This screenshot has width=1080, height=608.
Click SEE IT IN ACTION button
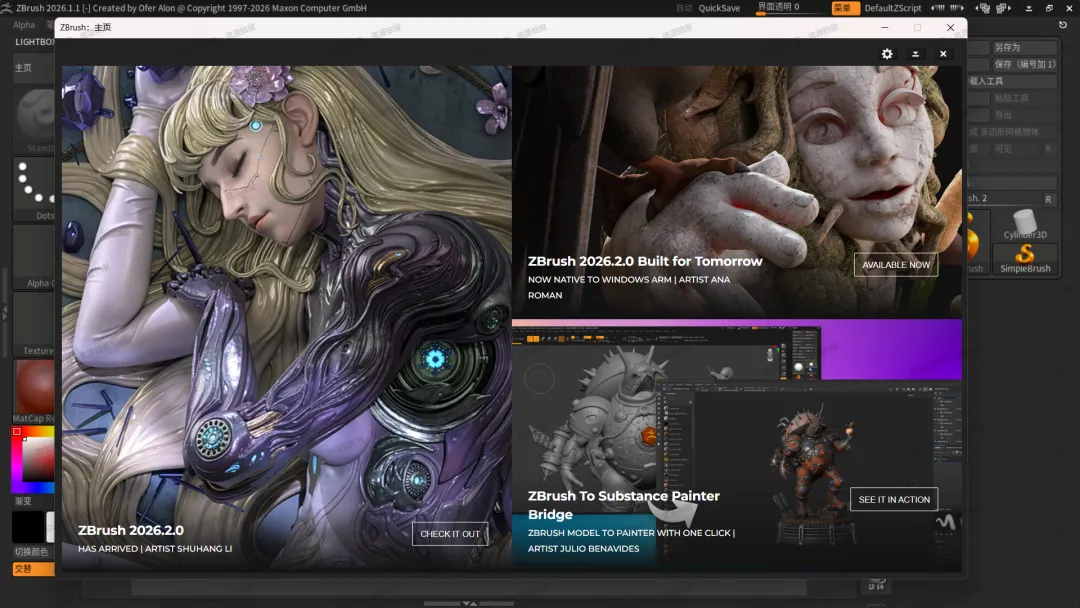tap(894, 499)
